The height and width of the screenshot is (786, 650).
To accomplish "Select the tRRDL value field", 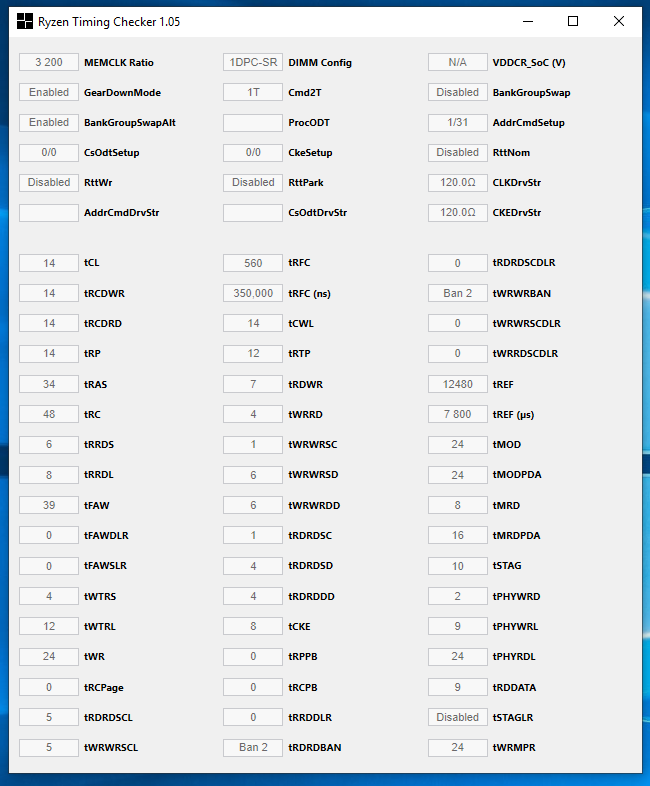I will (49, 475).
